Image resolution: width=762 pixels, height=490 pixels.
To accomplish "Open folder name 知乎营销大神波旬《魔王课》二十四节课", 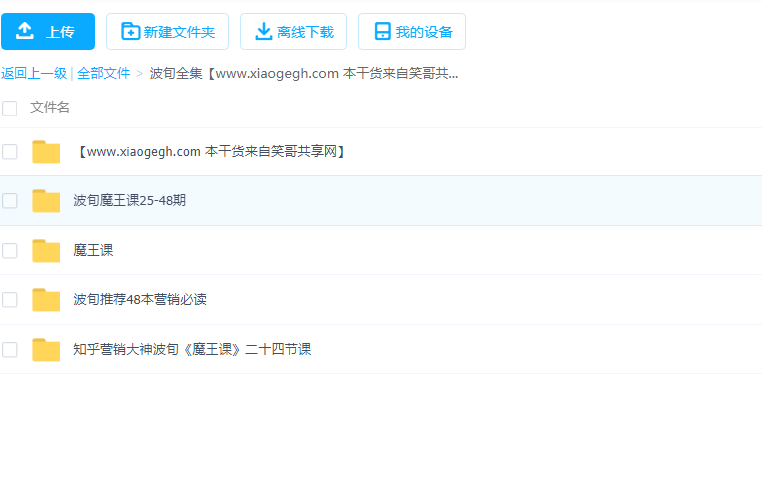I will coord(192,350).
